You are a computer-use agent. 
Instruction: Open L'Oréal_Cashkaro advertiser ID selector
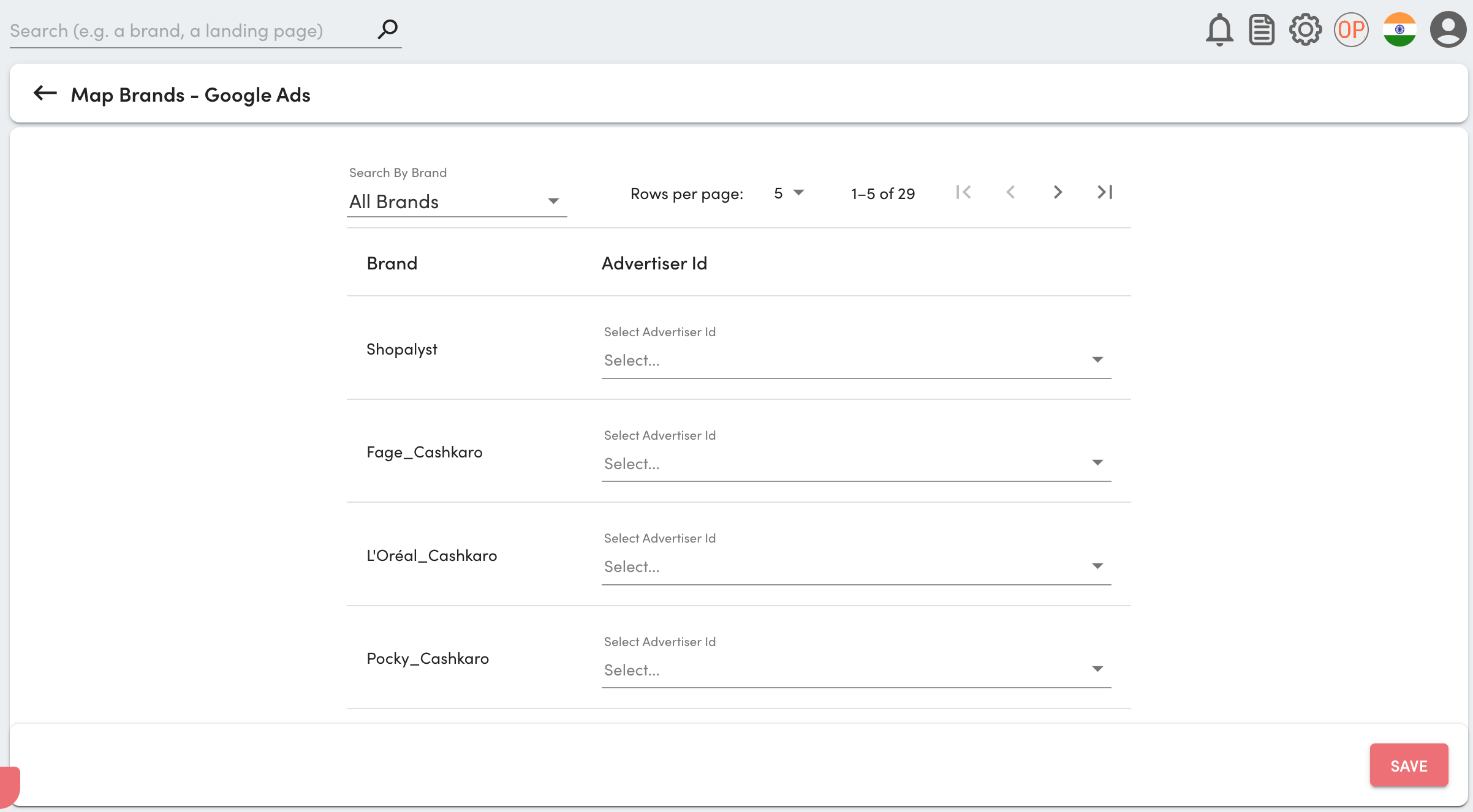pos(855,566)
